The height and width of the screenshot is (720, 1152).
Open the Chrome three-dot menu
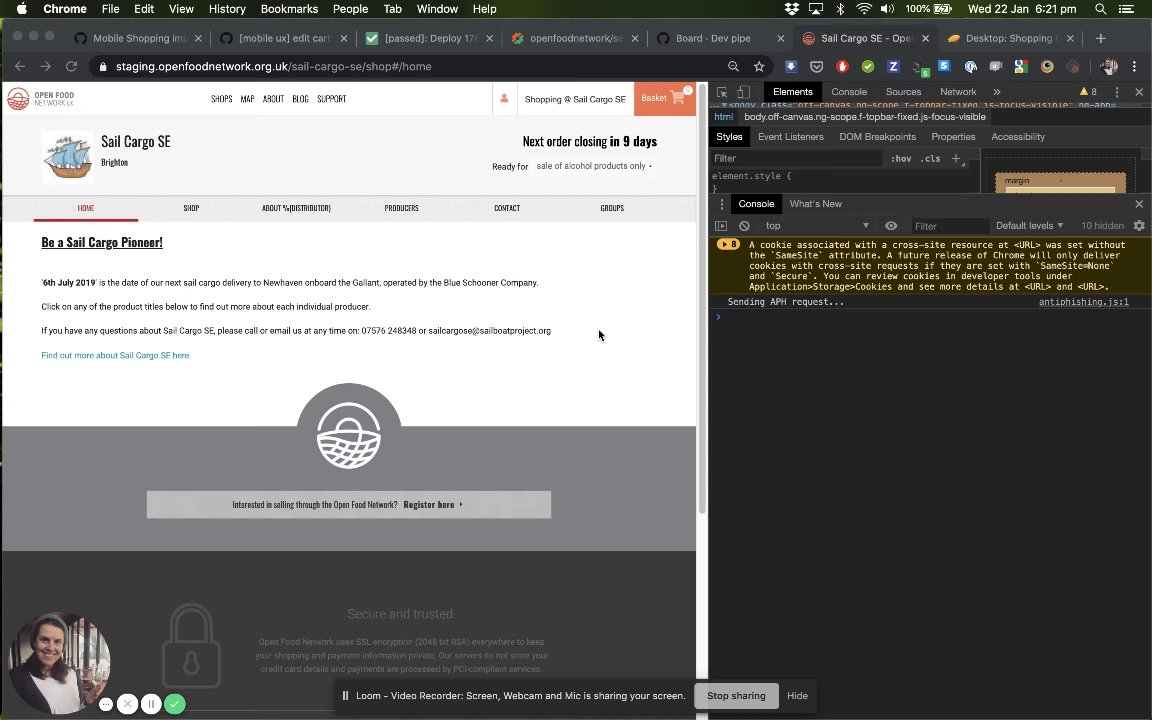1134,66
